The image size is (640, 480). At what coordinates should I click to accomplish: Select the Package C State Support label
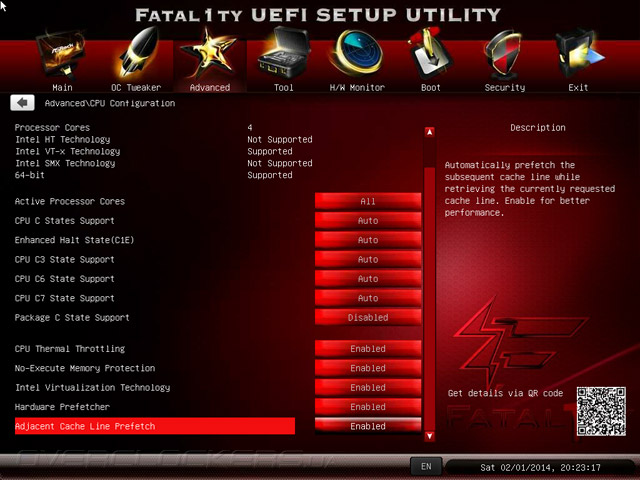click(x=72, y=318)
